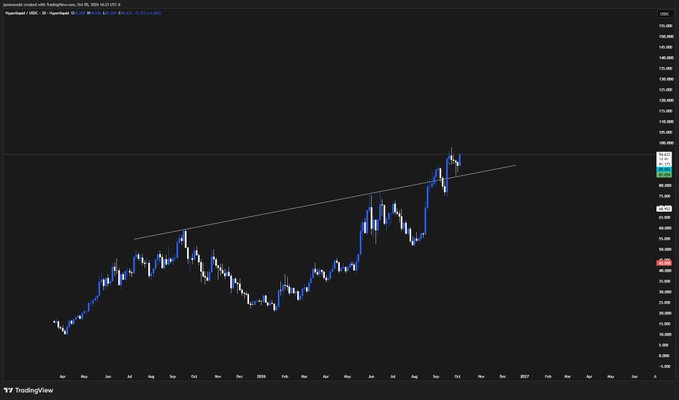Click the 140.000 price axis value
The image size is (679, 400).
666,58
